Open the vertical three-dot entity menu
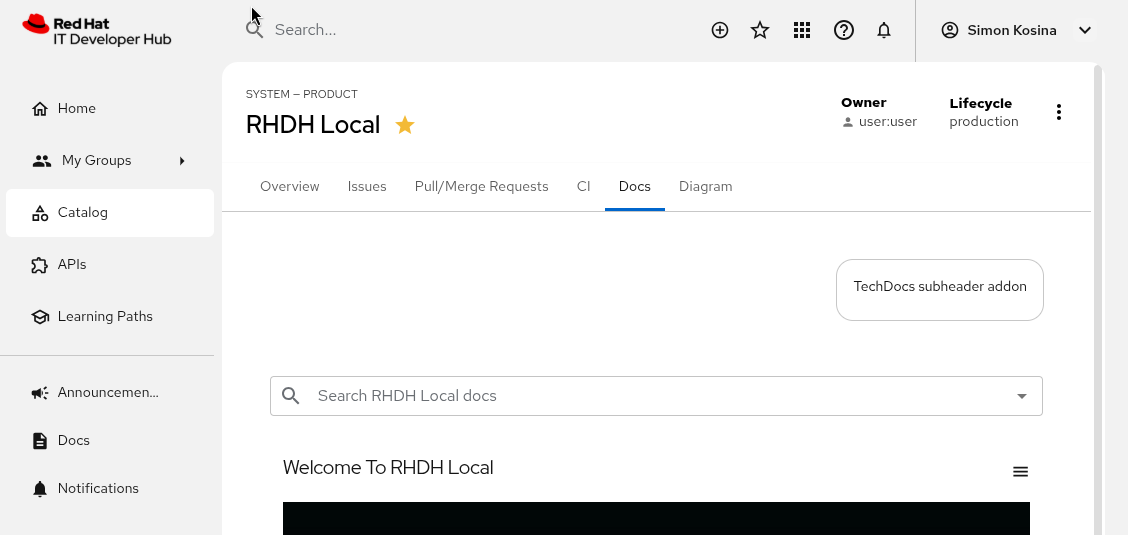The image size is (1128, 535). pos(1059,112)
